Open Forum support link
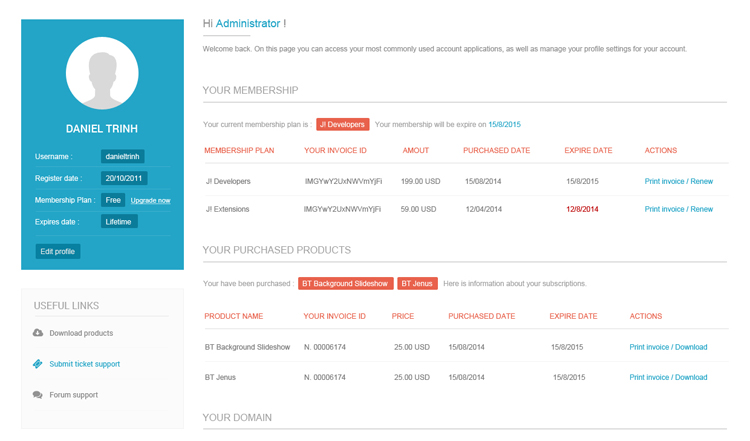 tap(74, 395)
